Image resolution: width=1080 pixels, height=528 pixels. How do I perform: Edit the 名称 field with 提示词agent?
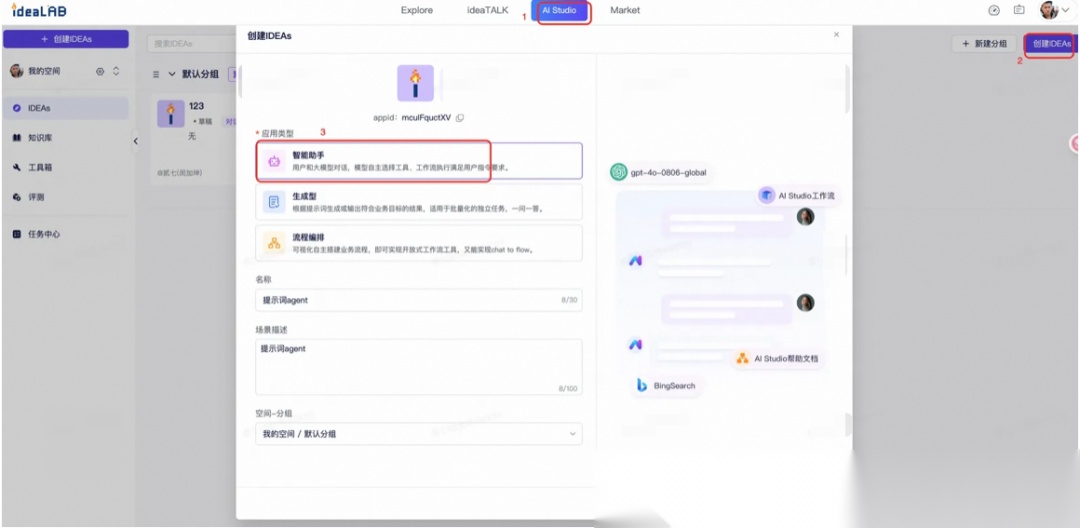pos(419,300)
